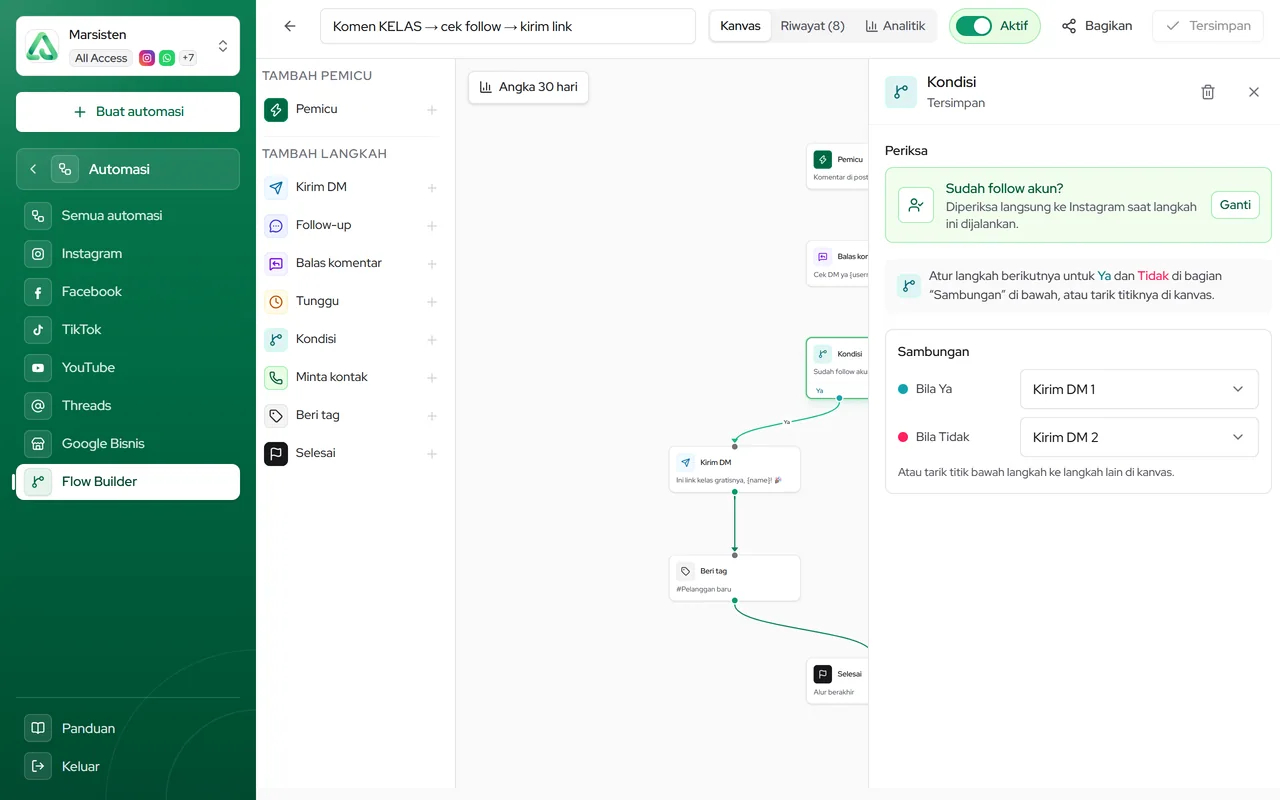The width and height of the screenshot is (1280, 800).
Task: Show the Angka 30 hari stats
Action: tap(528, 87)
